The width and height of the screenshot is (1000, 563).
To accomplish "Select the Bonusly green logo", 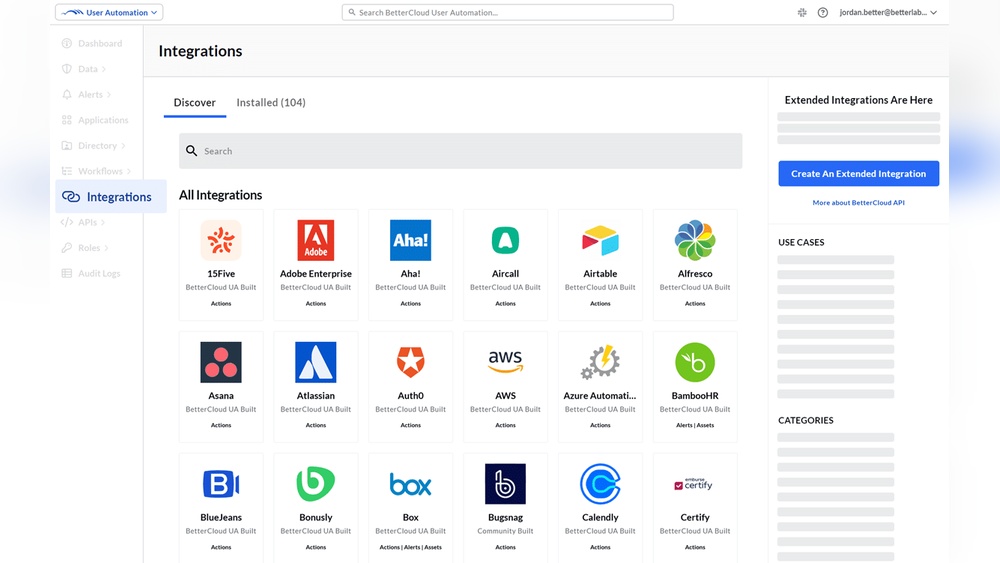I will pyautogui.click(x=316, y=484).
